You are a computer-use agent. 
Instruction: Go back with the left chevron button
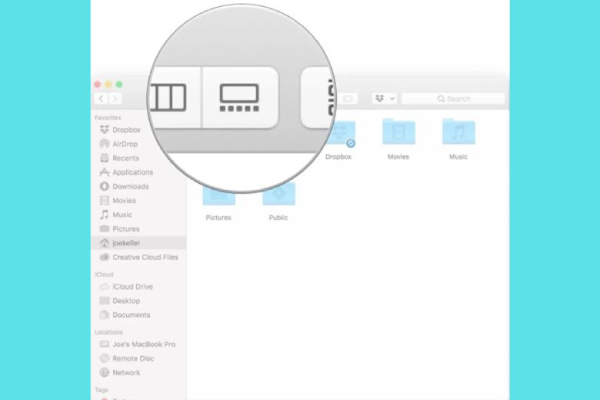101,99
